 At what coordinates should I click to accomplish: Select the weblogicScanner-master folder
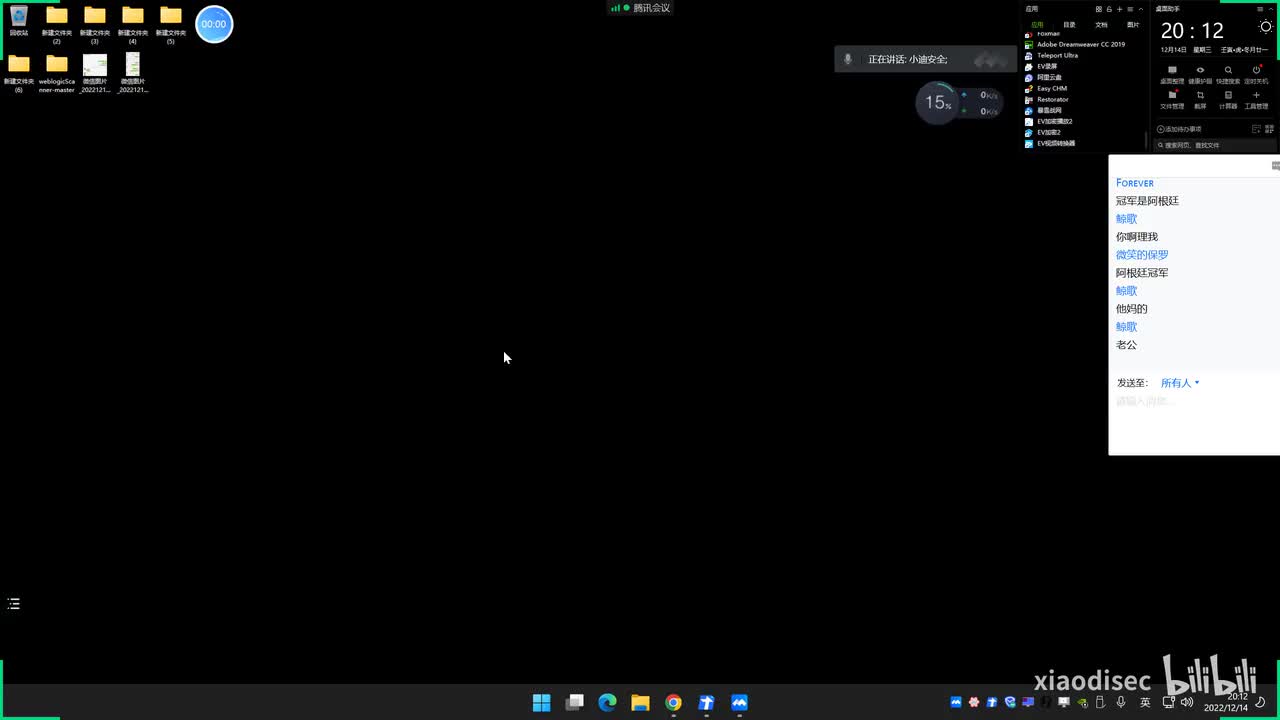[x=57, y=73]
